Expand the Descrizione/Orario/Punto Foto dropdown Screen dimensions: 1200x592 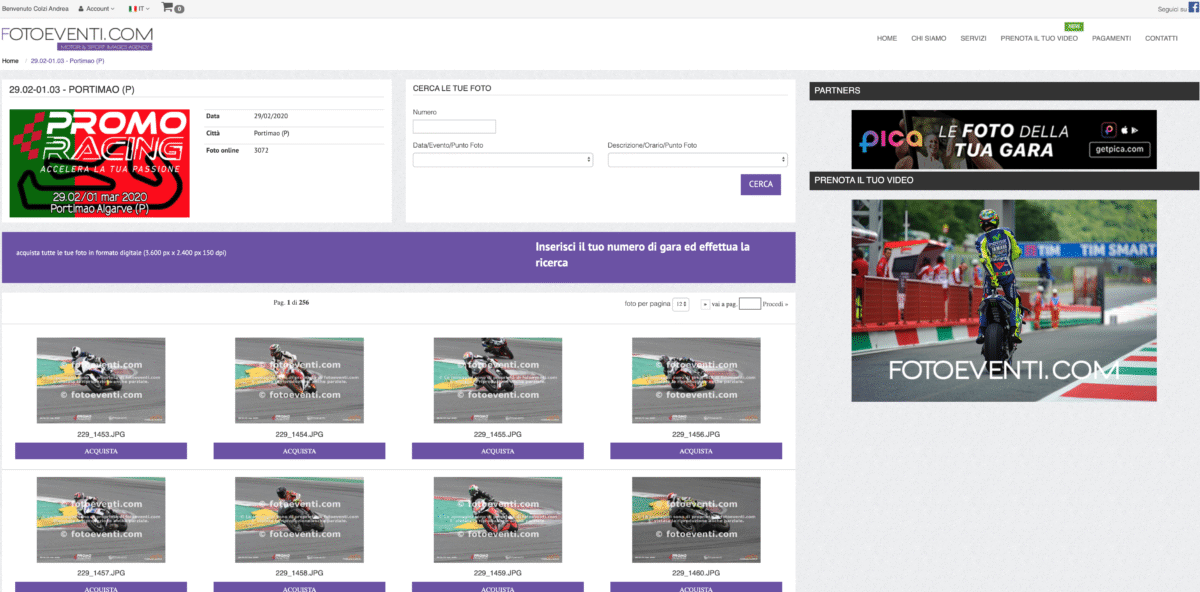click(697, 159)
